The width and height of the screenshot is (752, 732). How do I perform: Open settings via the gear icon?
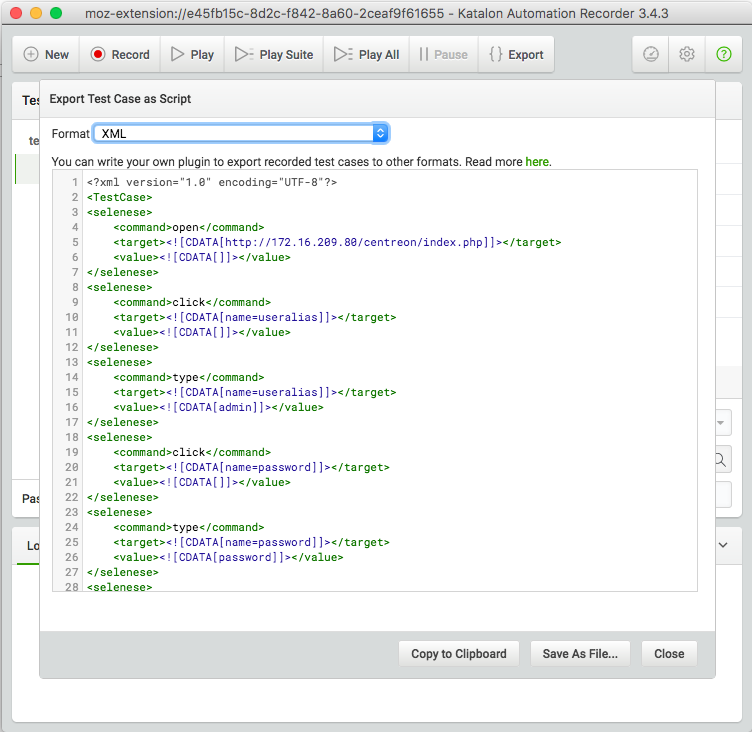tap(687, 55)
